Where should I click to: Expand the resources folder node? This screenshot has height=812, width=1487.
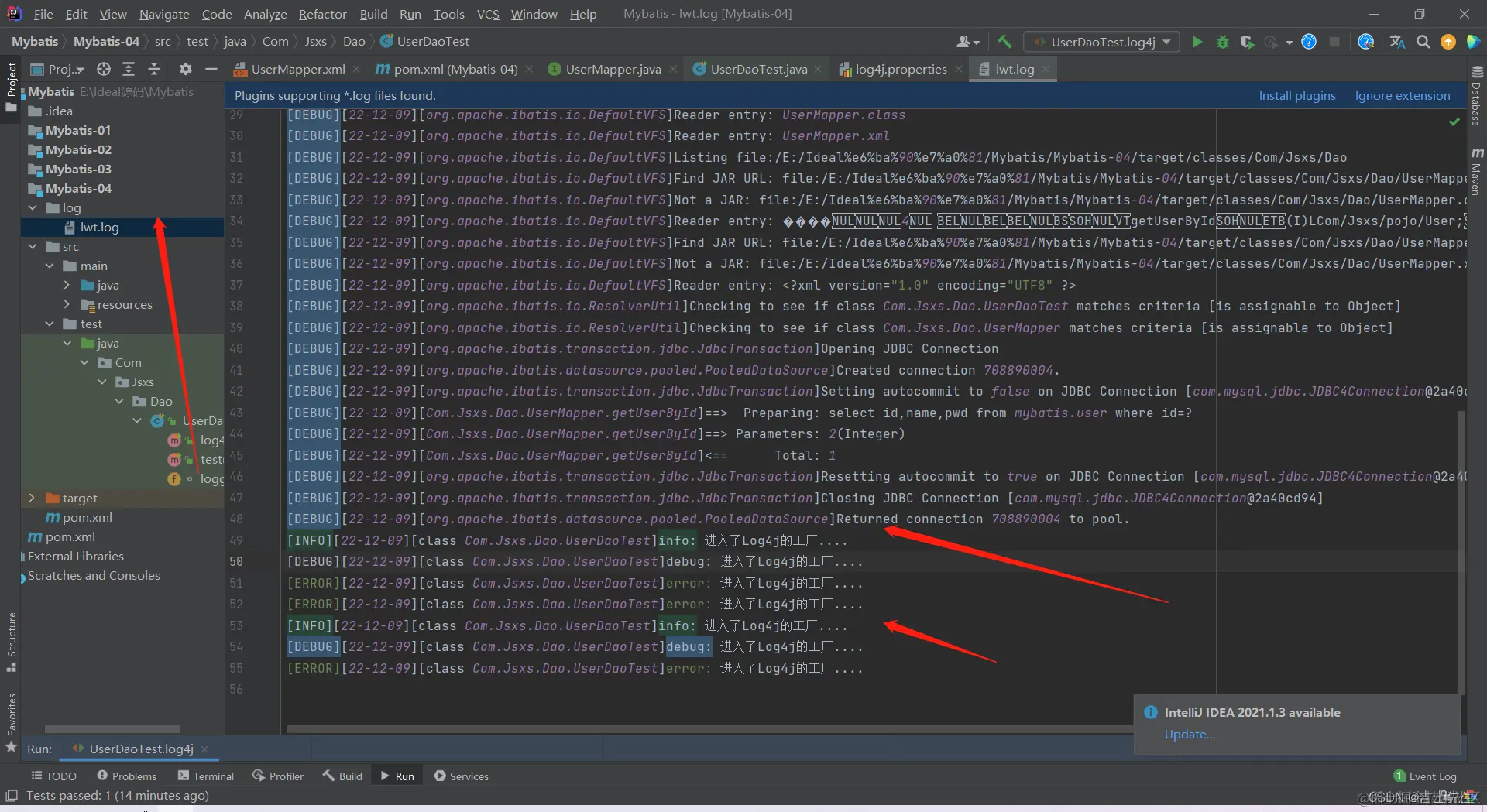[67, 304]
